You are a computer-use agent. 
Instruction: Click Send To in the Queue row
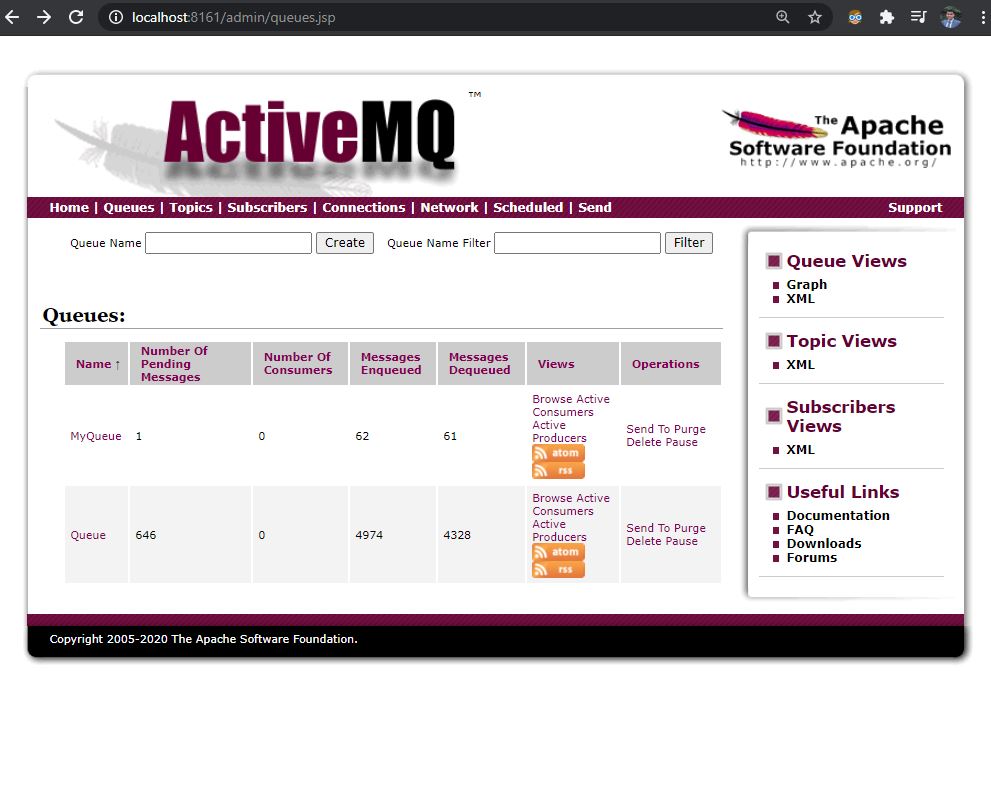648,528
